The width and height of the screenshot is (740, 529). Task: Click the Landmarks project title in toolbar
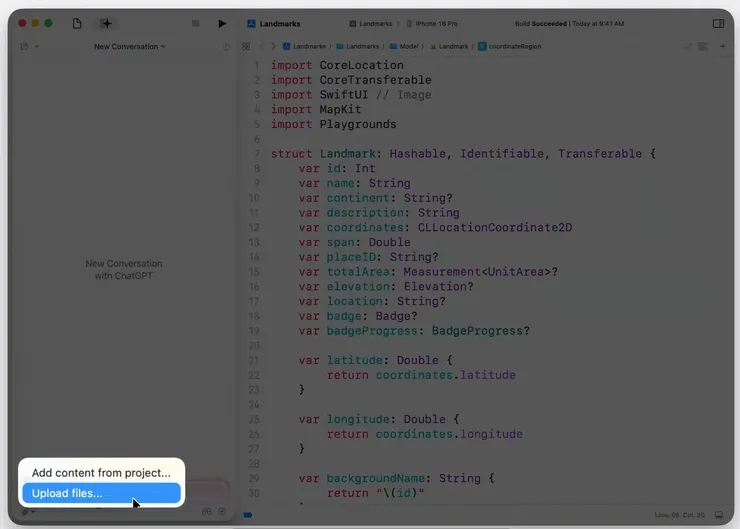click(x=280, y=24)
